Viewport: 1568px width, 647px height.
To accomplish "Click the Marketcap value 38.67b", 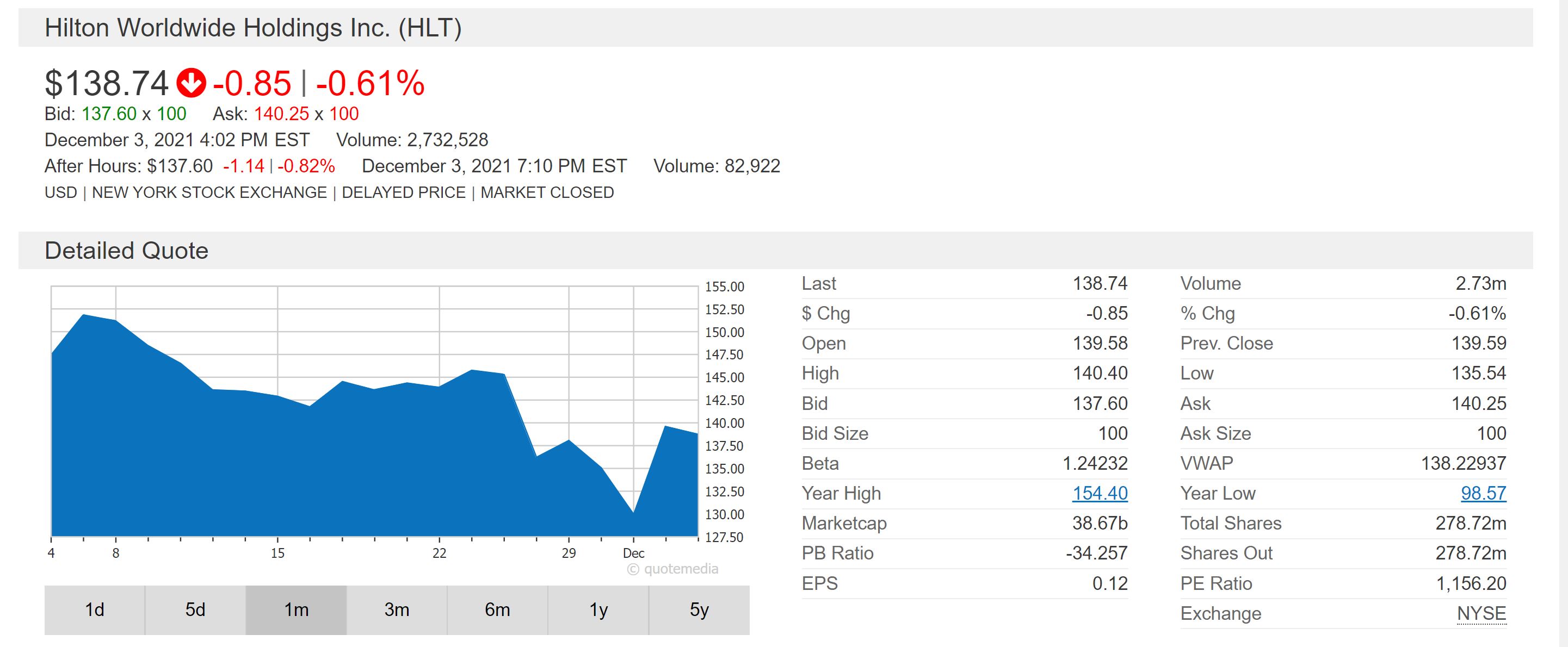I will (x=1100, y=524).
